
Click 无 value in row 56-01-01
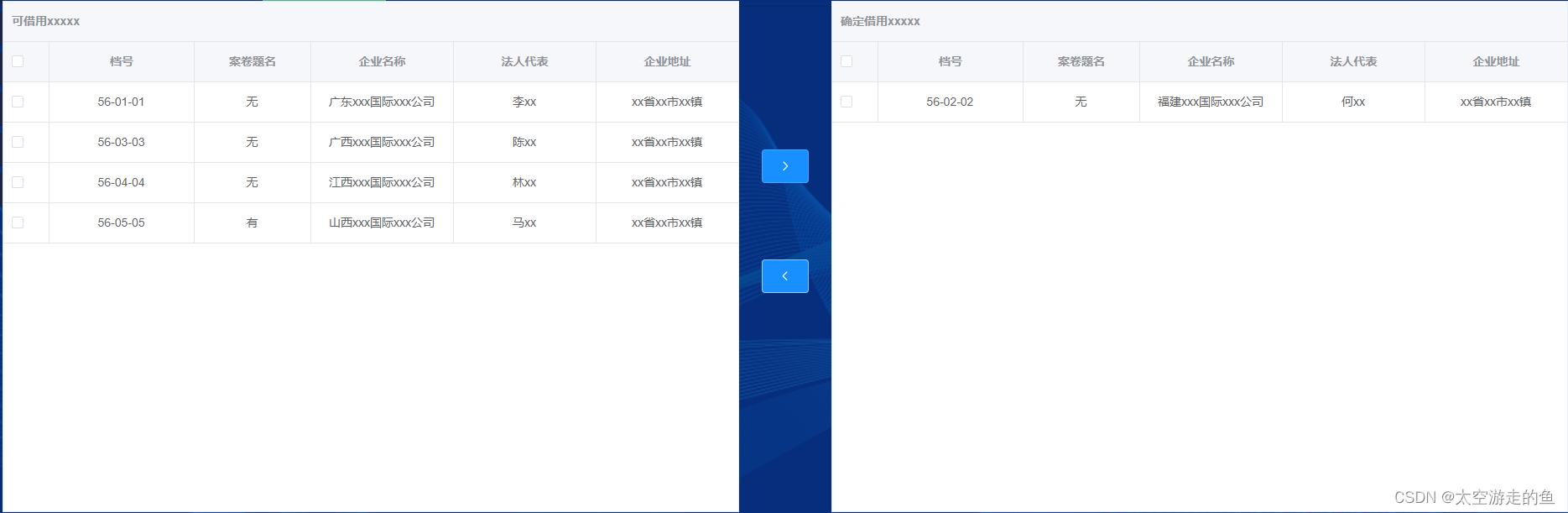[x=252, y=102]
